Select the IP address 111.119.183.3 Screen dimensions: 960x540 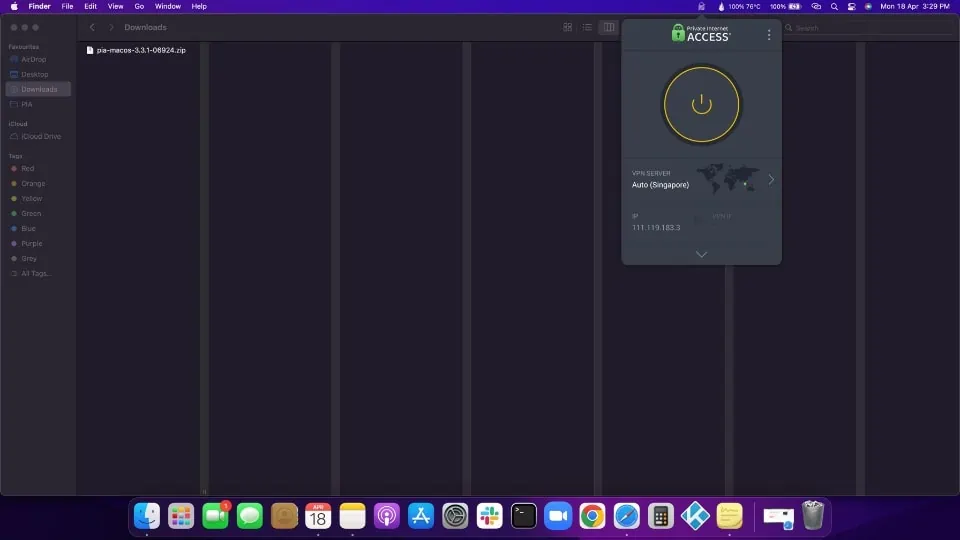coord(656,228)
